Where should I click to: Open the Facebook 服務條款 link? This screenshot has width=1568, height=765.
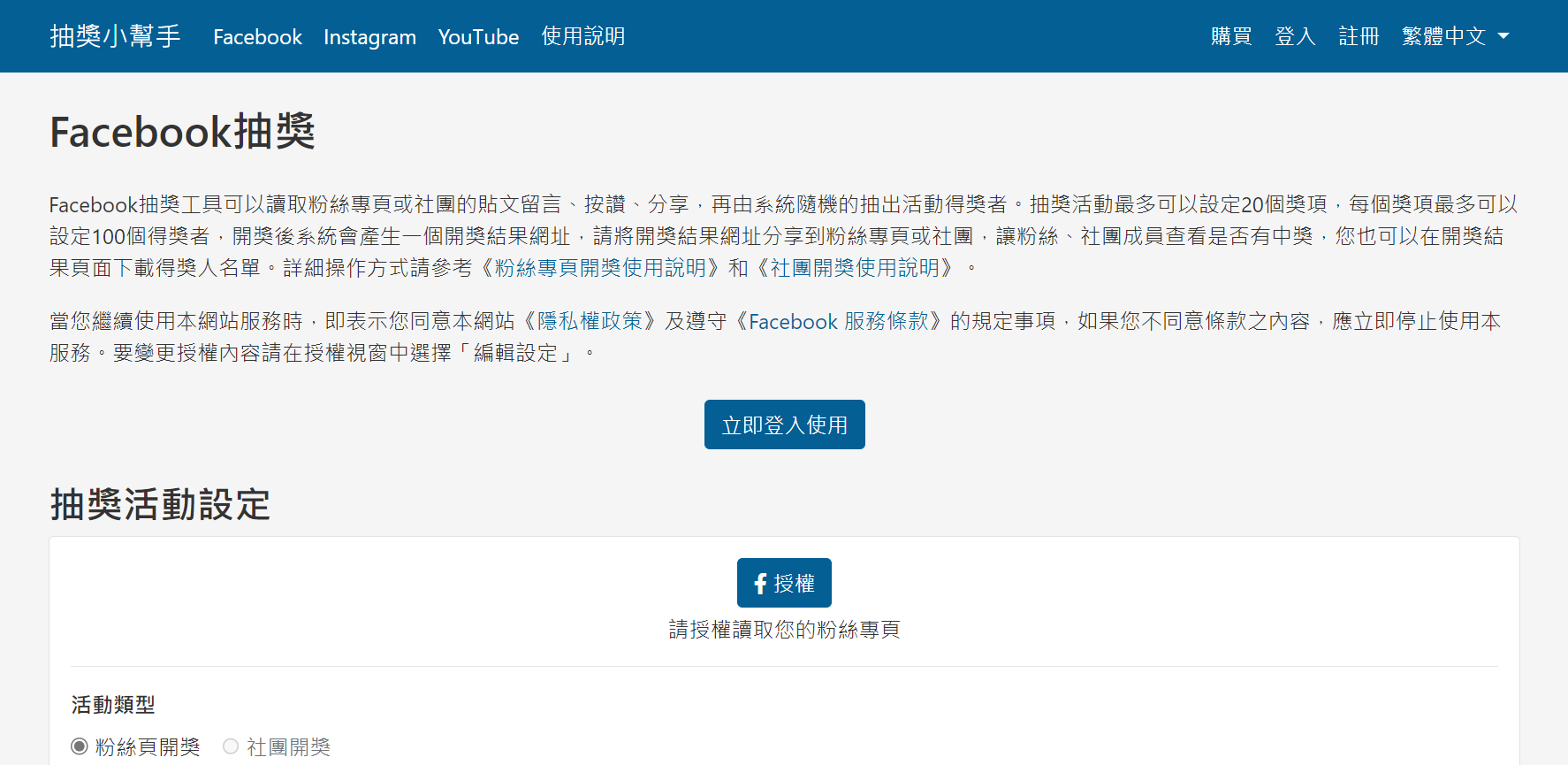(839, 321)
